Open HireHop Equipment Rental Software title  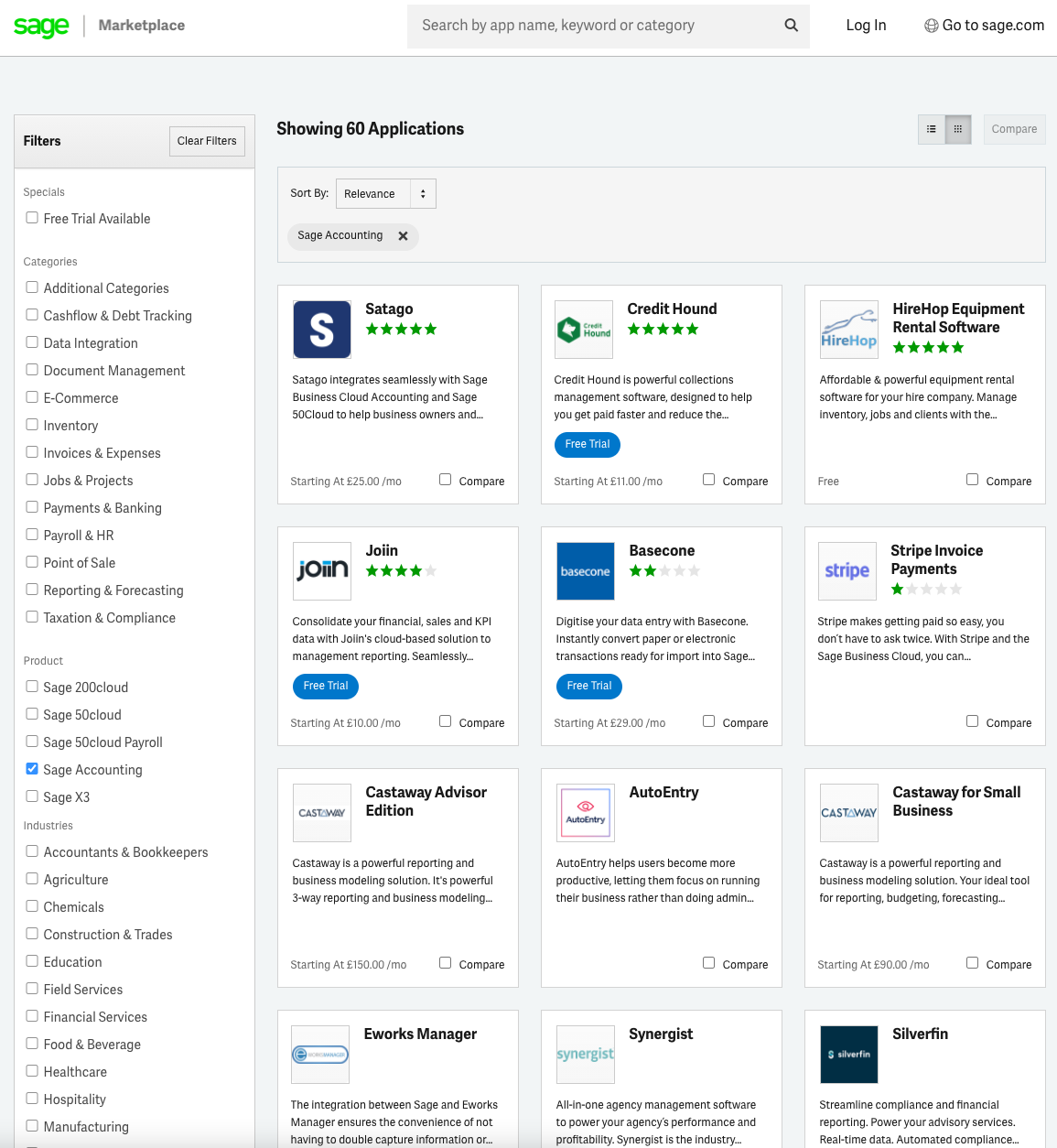pos(958,319)
